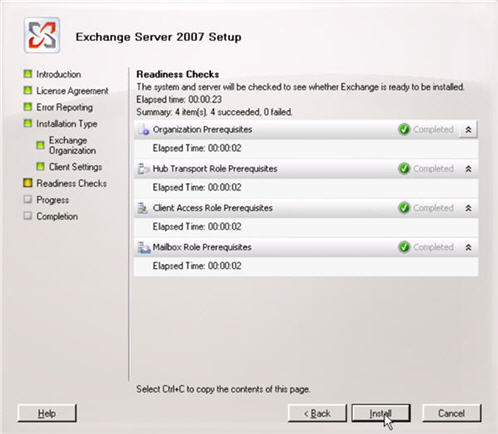Viewport: 498px width, 434px height.
Task: Click the Hub Transport Role Prerequisites header text
Action: point(215,169)
